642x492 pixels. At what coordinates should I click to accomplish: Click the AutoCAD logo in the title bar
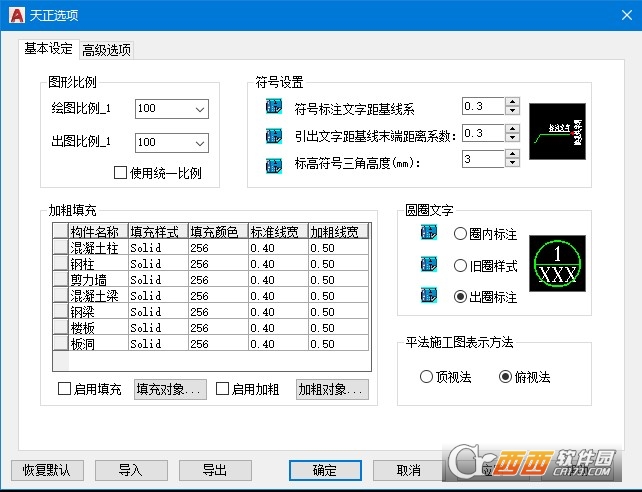(17, 16)
